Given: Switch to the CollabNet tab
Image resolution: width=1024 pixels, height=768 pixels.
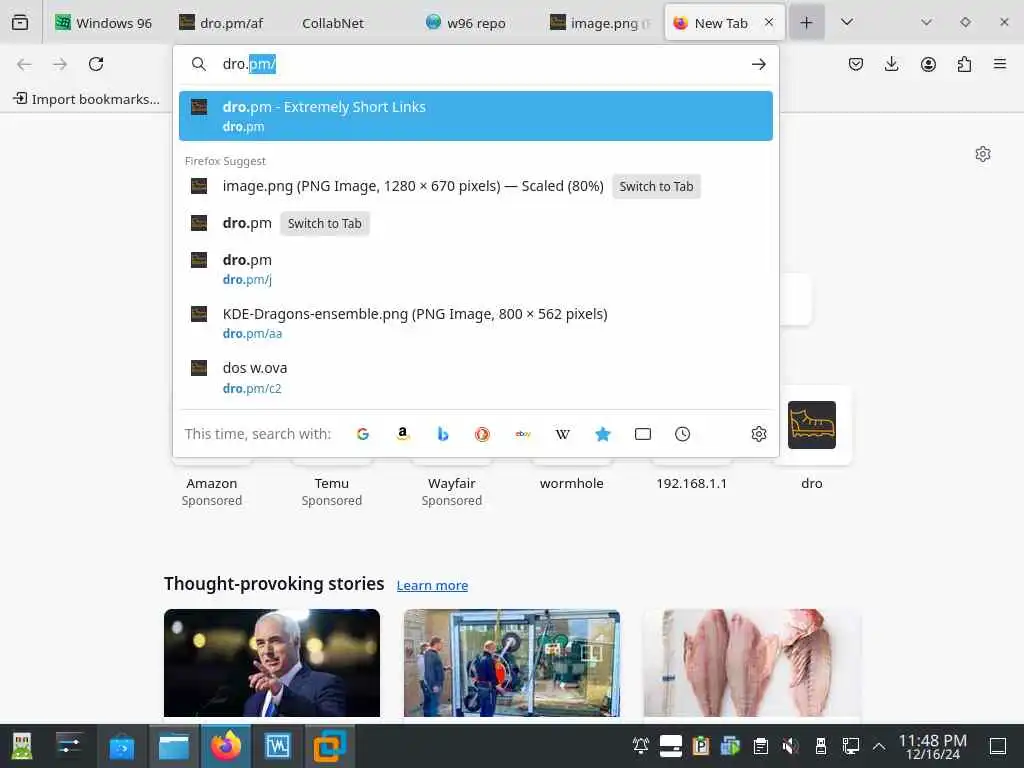Looking at the screenshot, I should (x=333, y=23).
